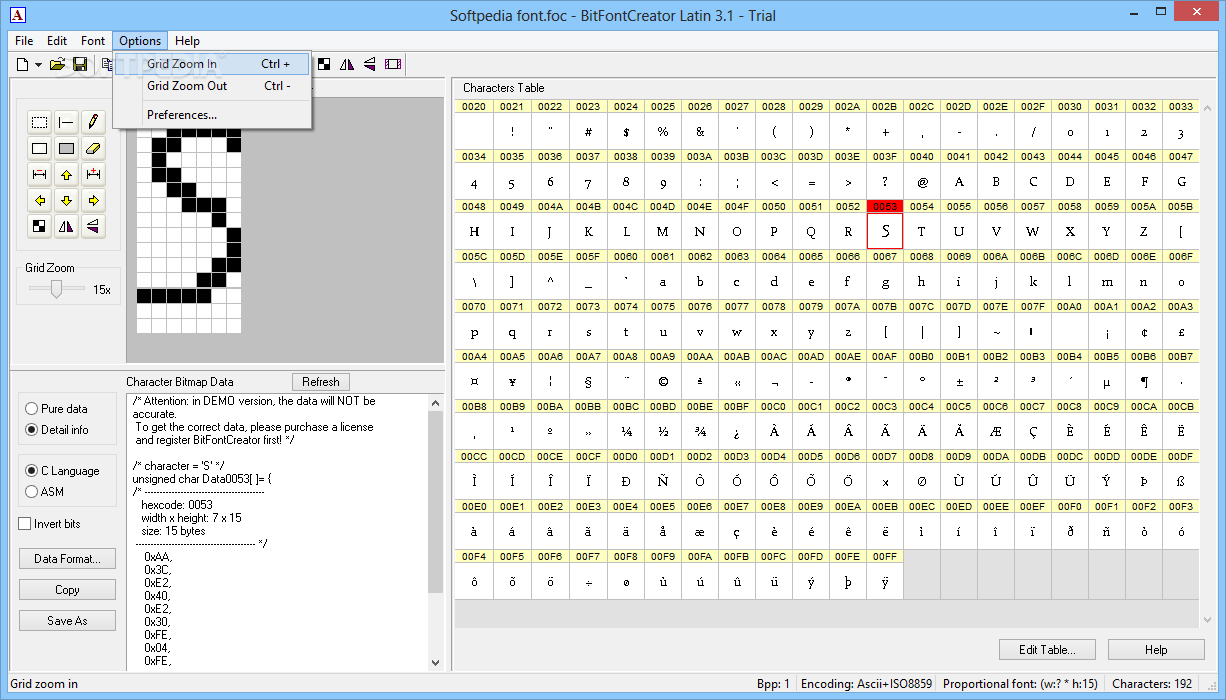1226x700 pixels.
Task: Select the empty rectangle tool
Action: [x=39, y=149]
